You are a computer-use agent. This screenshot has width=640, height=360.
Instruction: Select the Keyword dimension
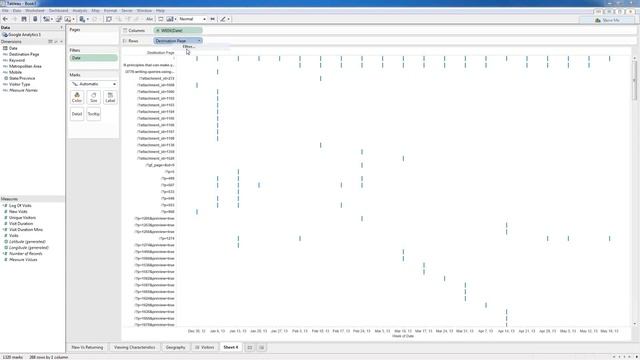point(17,60)
